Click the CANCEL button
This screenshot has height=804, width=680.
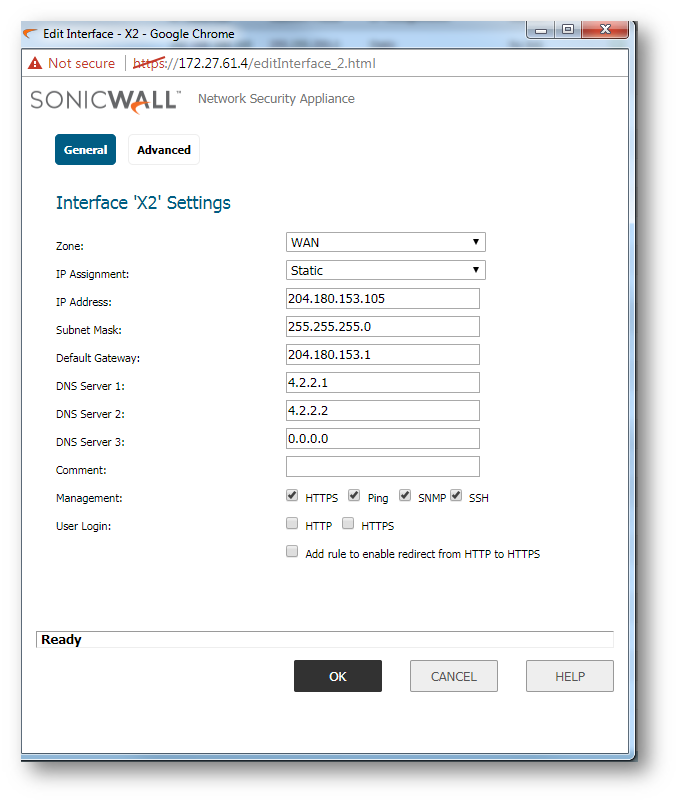(x=453, y=676)
